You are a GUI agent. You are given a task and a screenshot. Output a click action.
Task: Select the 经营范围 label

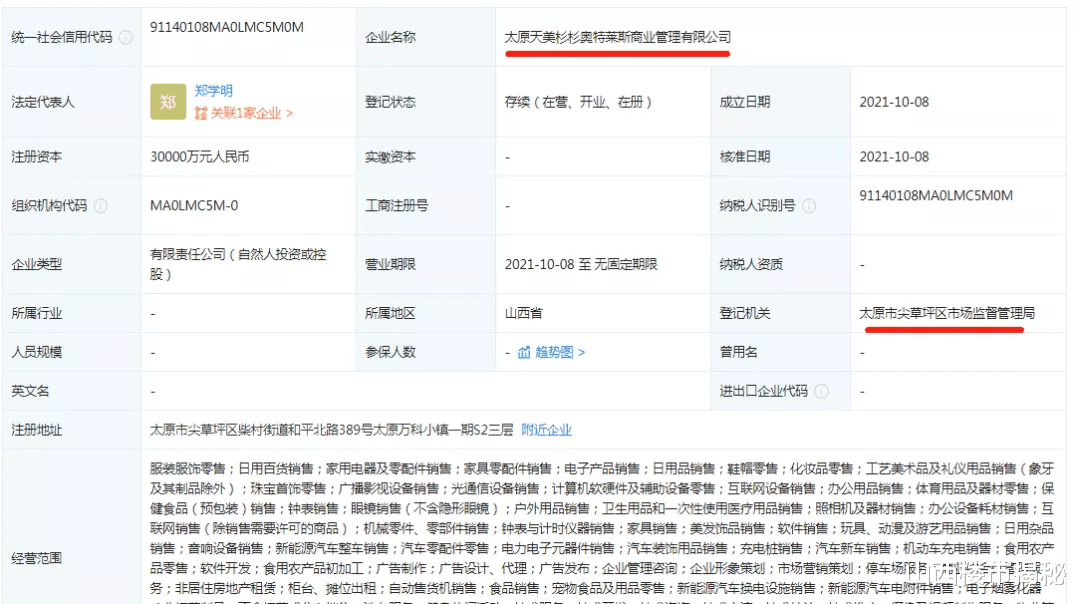pyautogui.click(x=37, y=558)
